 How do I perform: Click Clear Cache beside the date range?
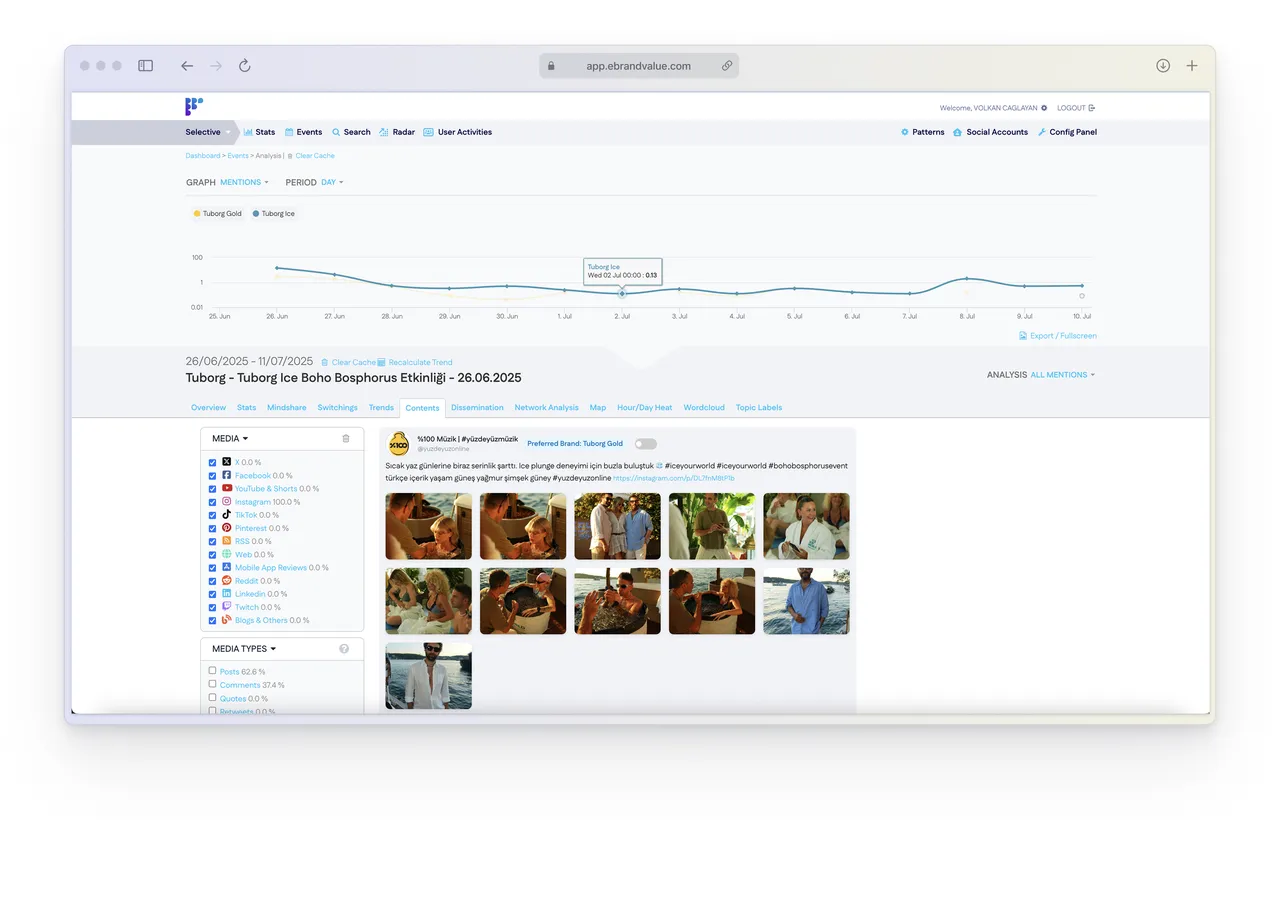point(348,362)
